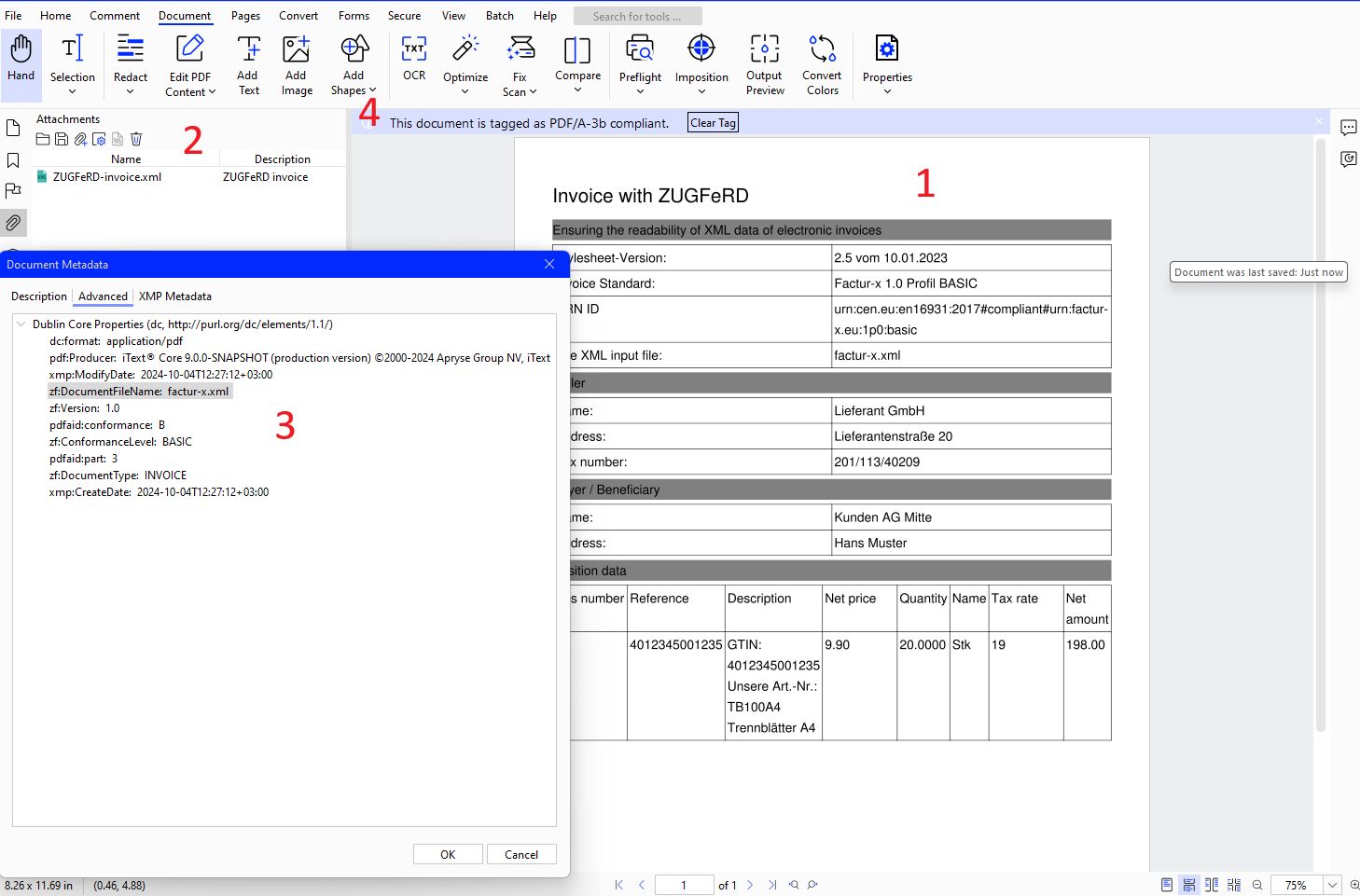Launch the Fix Scan tool
This screenshot has height=896, width=1360.
[520, 64]
